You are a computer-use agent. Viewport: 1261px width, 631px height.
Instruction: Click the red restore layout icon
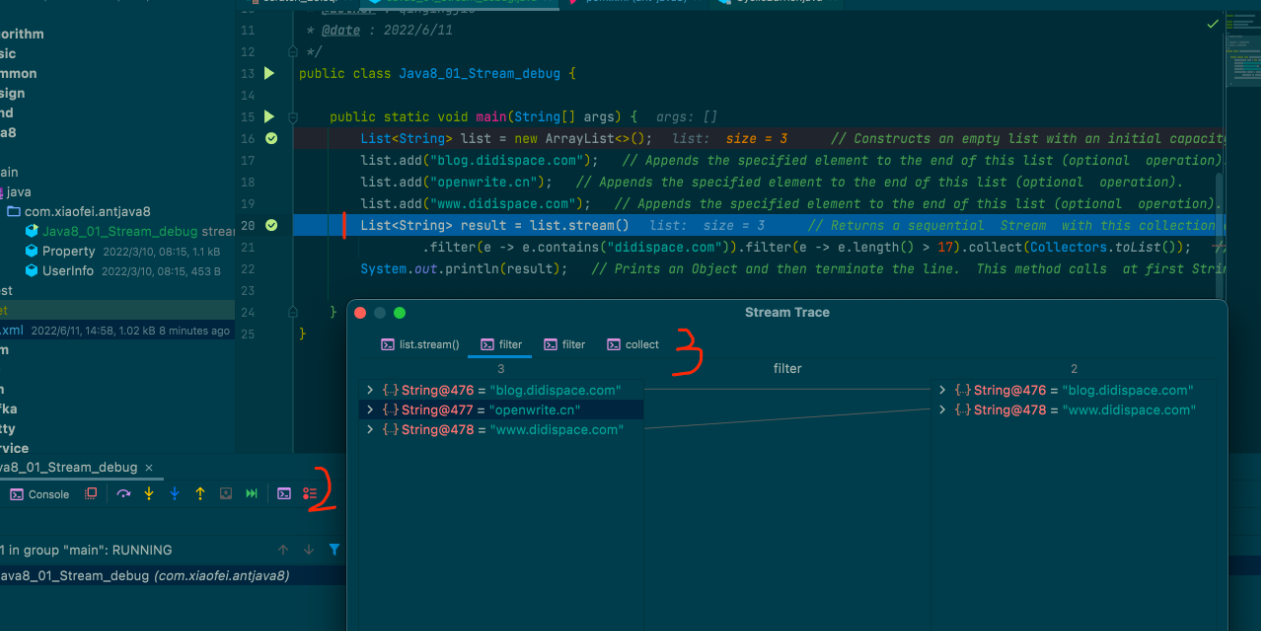pyautogui.click(x=91, y=494)
